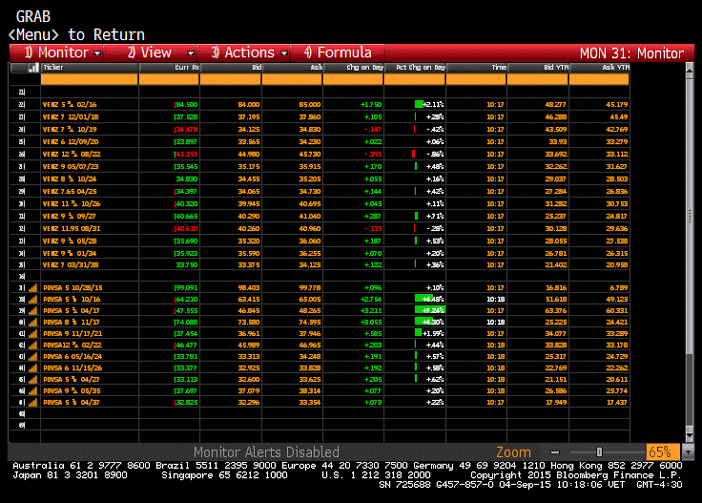The height and width of the screenshot is (503, 702).
Task: Click the Ask column header
Action: [292, 68]
